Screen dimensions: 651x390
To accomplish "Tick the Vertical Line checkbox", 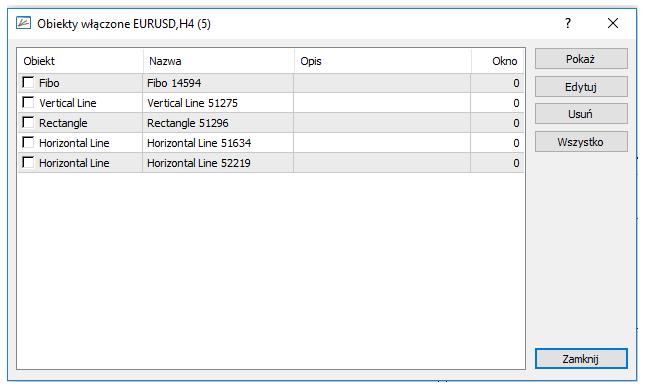I will tap(28, 102).
